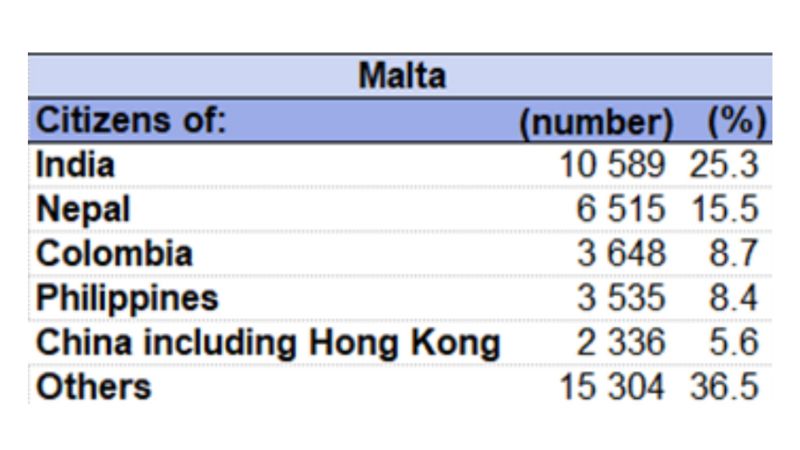
Task: Click the 15 304 number cell
Action: pyautogui.click(x=613, y=387)
